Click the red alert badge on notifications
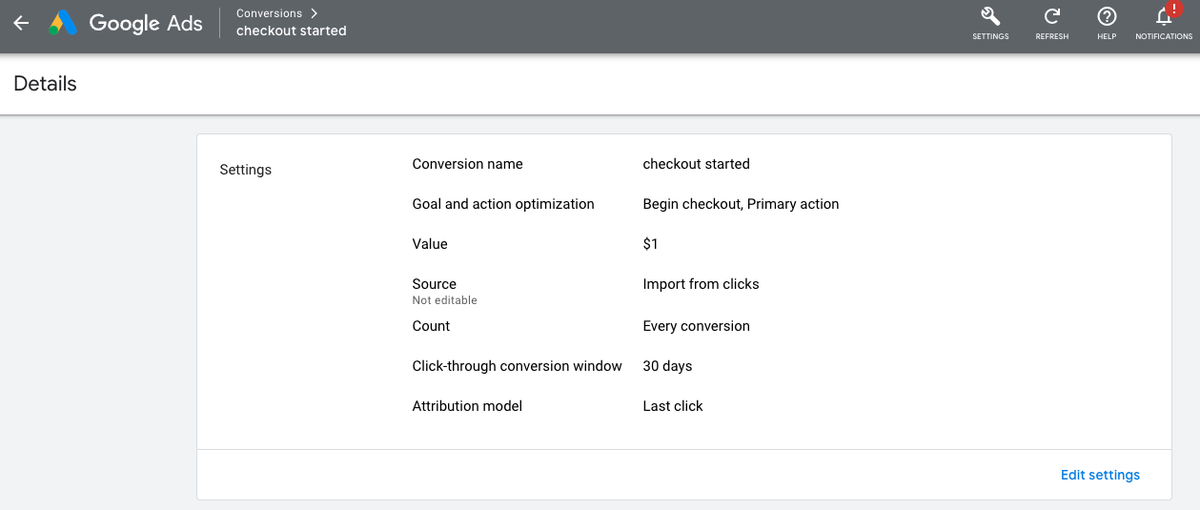 1174,9
